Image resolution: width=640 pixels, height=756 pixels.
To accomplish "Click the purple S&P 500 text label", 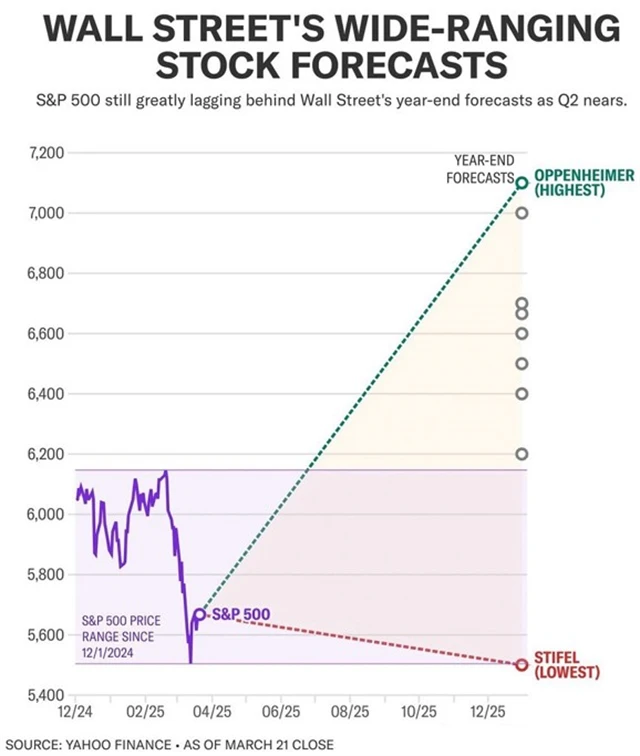I will [x=240, y=614].
